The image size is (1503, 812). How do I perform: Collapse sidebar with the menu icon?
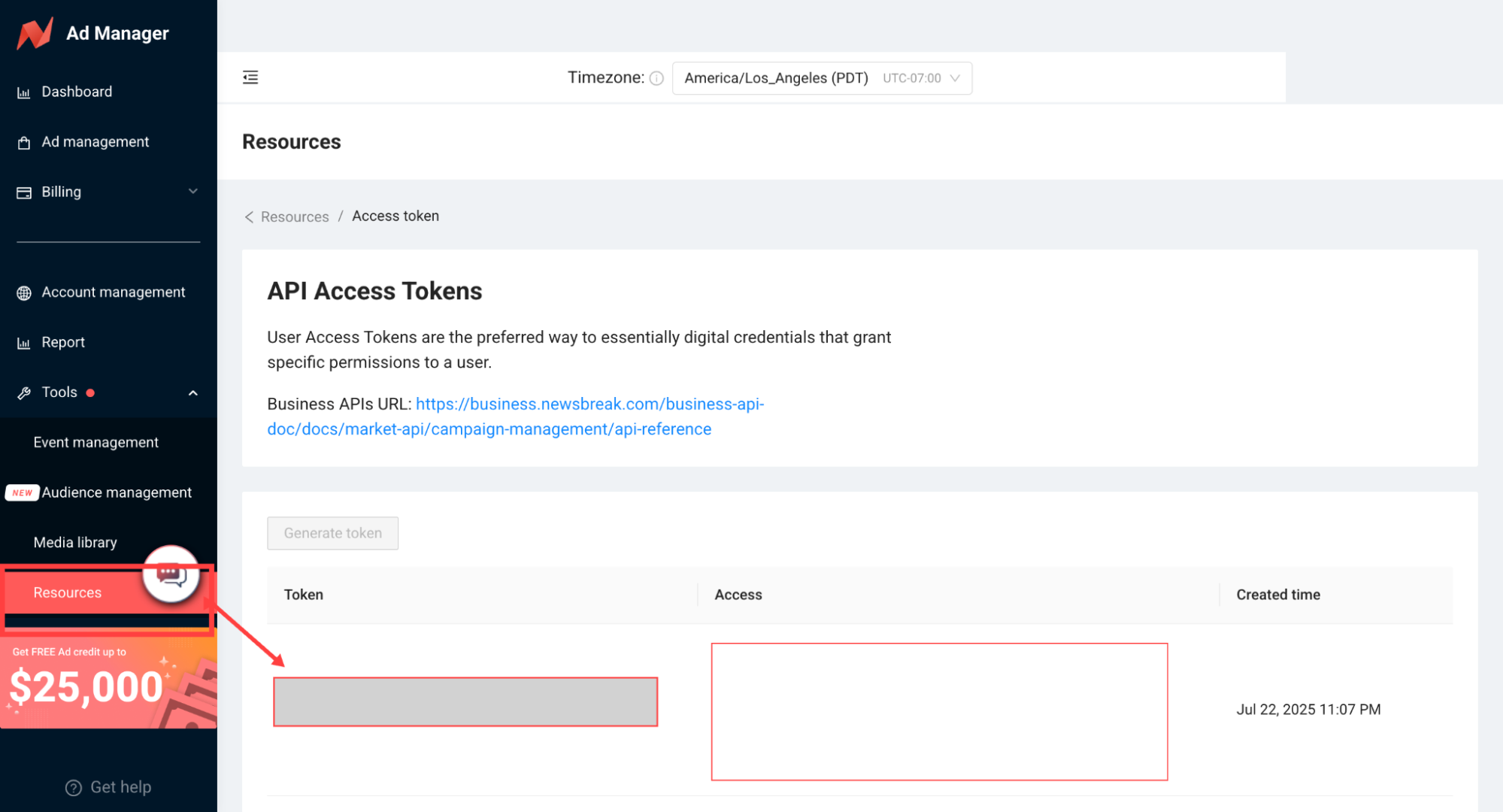250,77
